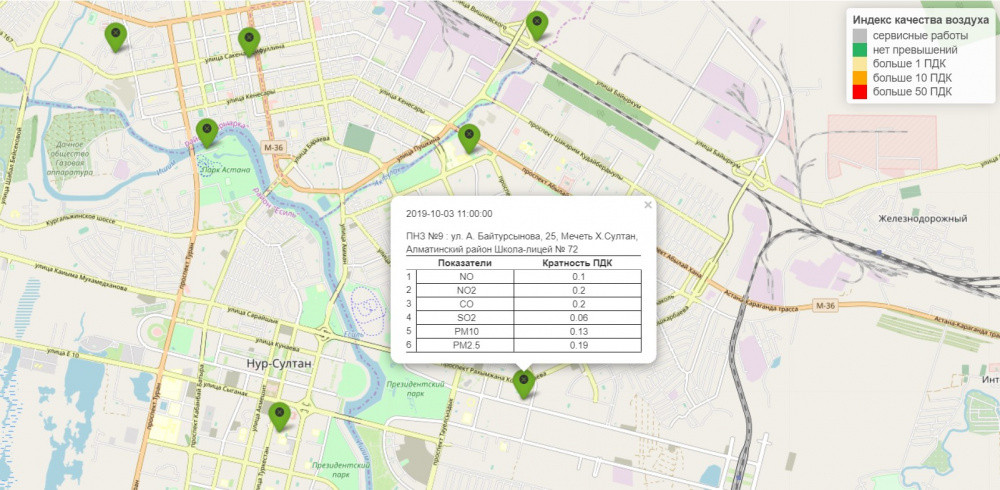Open marker near улица Вишневского
Viewport: 1000px width, 490px height.
coord(537,23)
